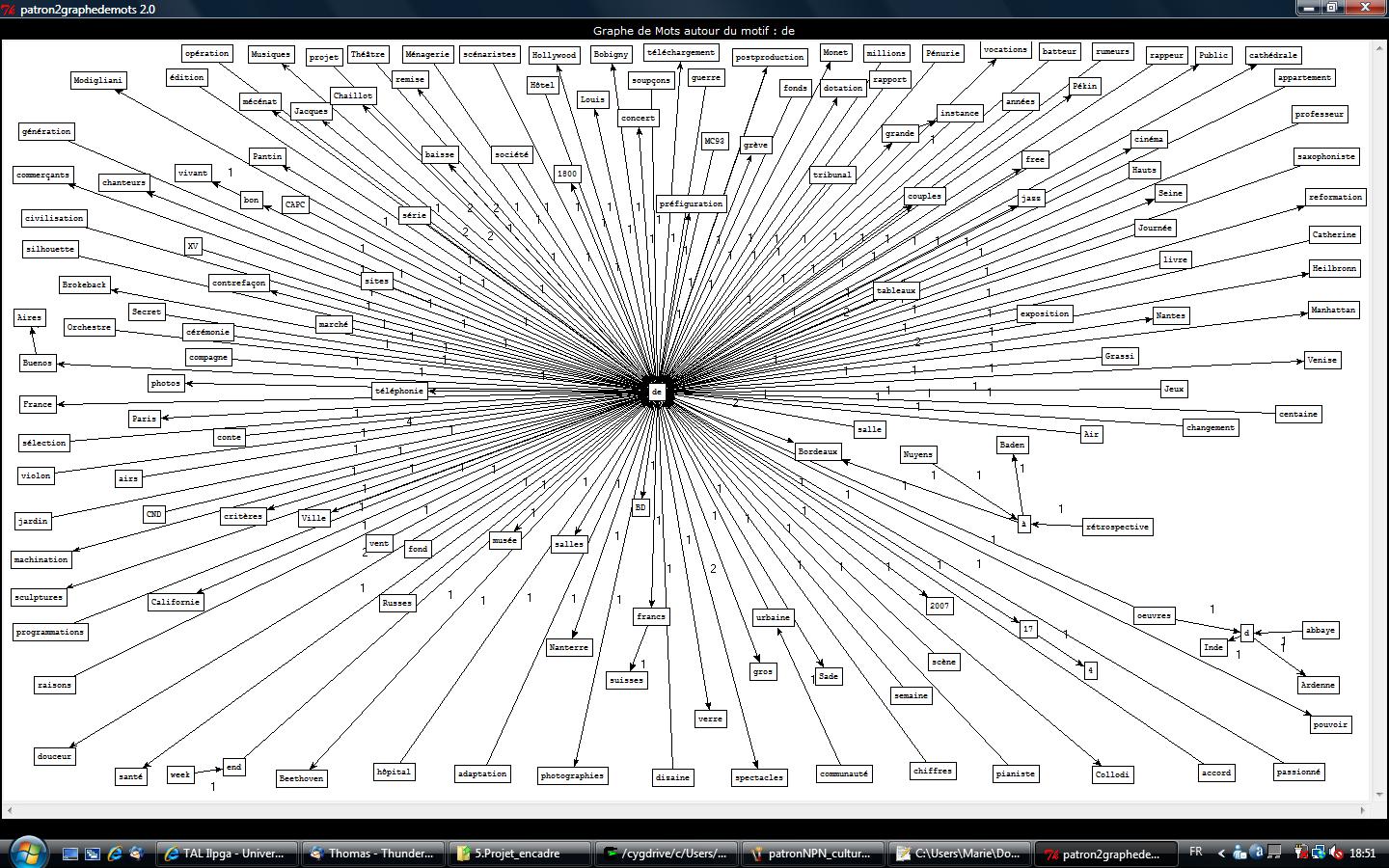This screenshot has height=868, width=1389.
Task: Open the muted volume tray icon
Action: click(x=1337, y=853)
